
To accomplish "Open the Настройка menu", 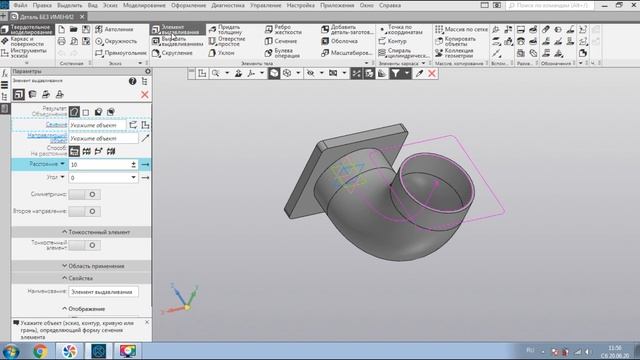I will (300, 5).
